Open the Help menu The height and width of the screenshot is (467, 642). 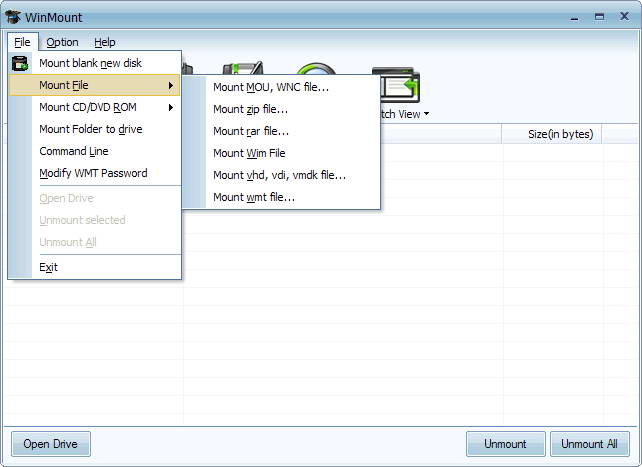click(105, 42)
